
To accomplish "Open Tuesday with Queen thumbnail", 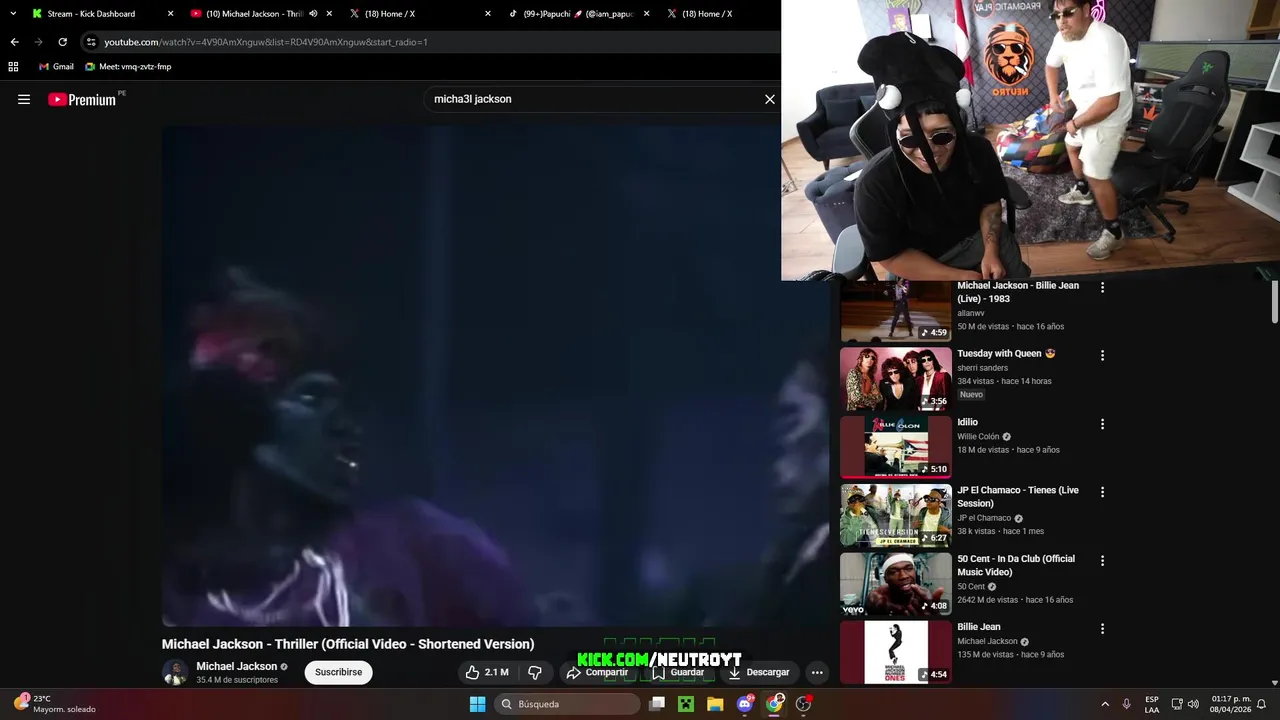I will 896,379.
